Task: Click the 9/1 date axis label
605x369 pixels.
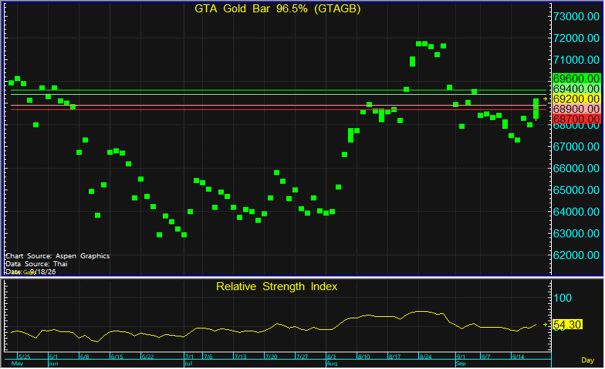Action: [461, 357]
